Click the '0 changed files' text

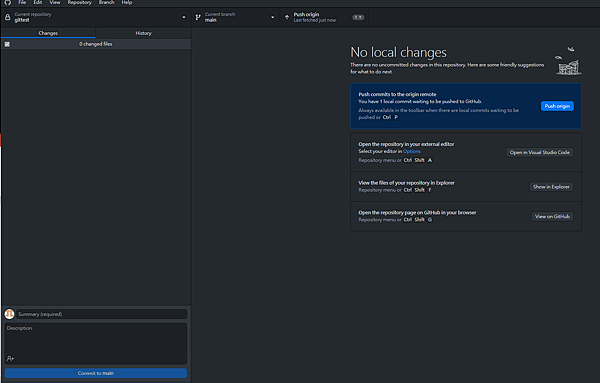click(96, 44)
